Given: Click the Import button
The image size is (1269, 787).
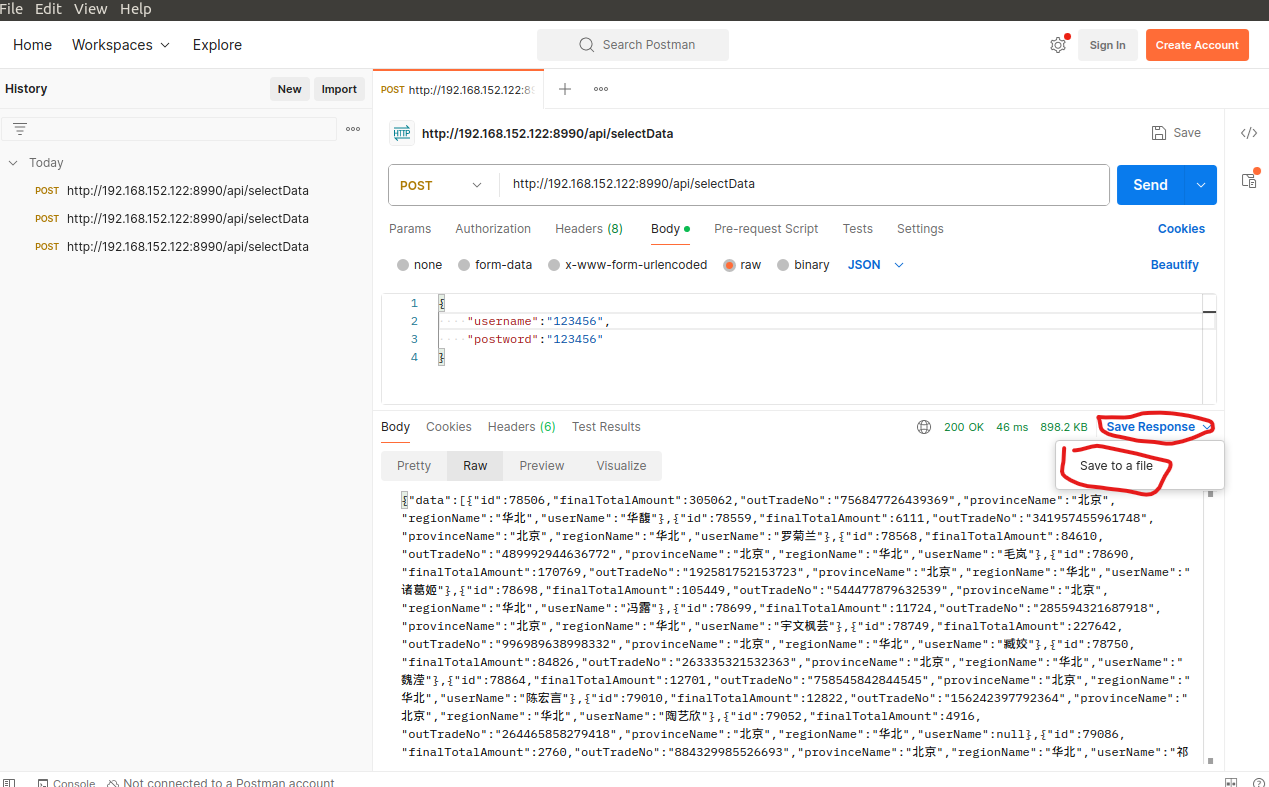Looking at the screenshot, I should click(x=339, y=89).
